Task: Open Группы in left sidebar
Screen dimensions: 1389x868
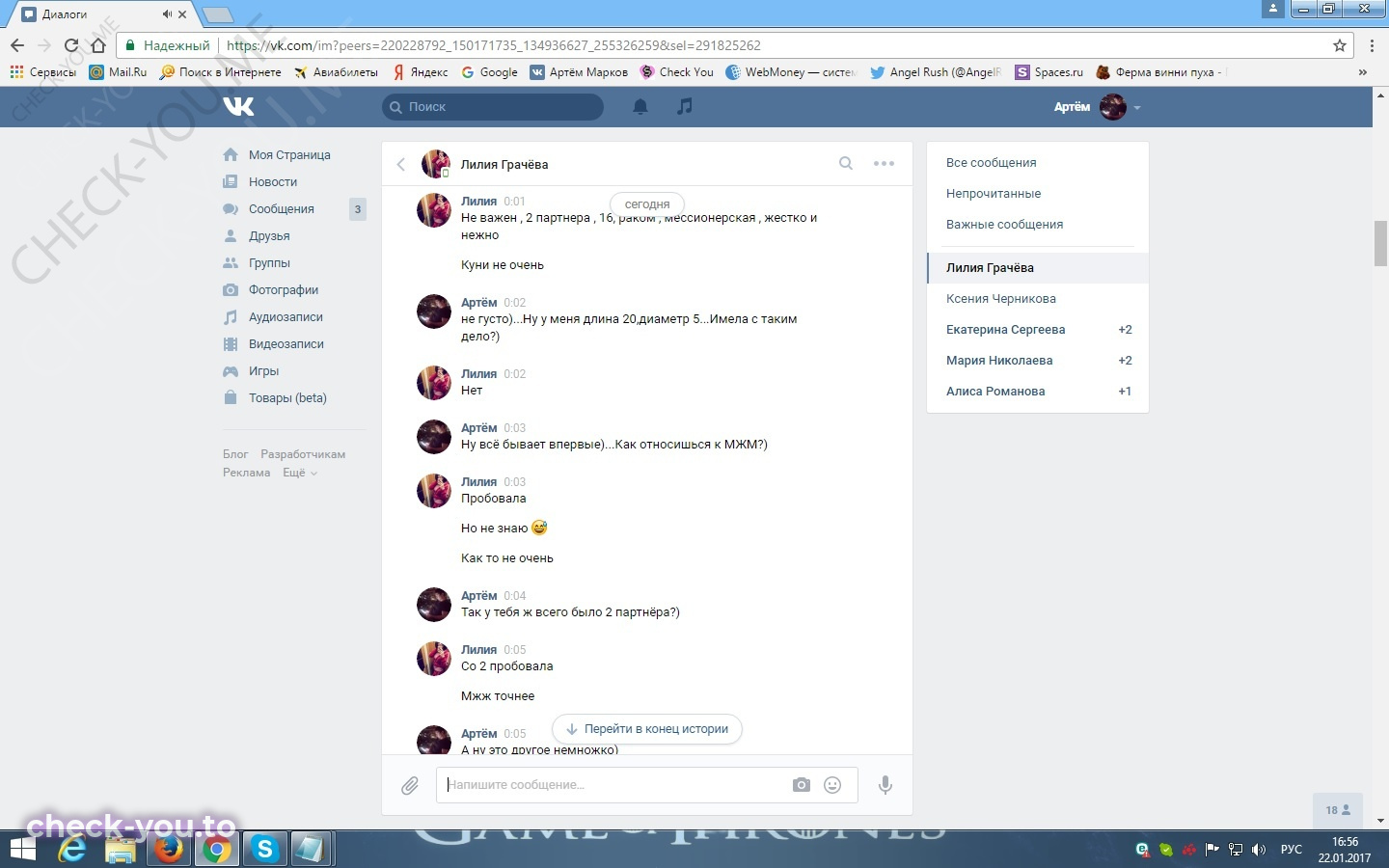Action: (x=269, y=262)
